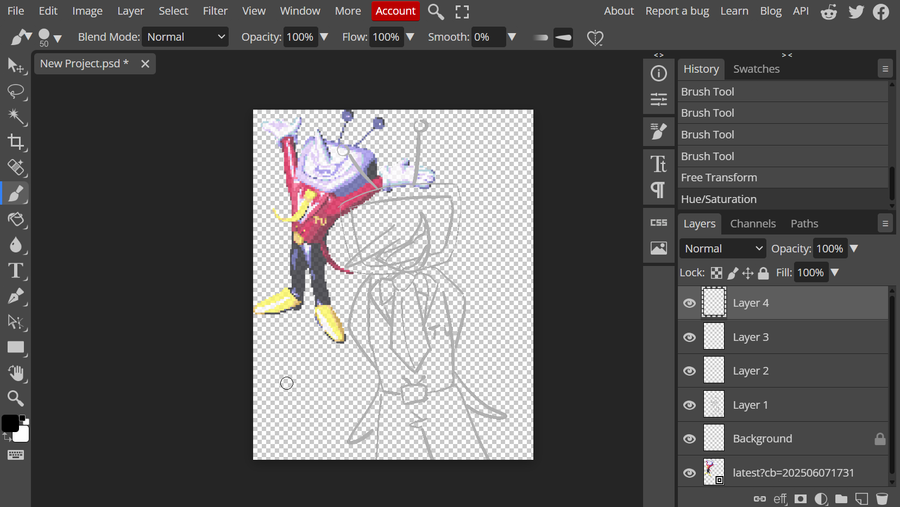Open the layer blend mode Normal dropdown
900x507 pixels.
click(723, 249)
